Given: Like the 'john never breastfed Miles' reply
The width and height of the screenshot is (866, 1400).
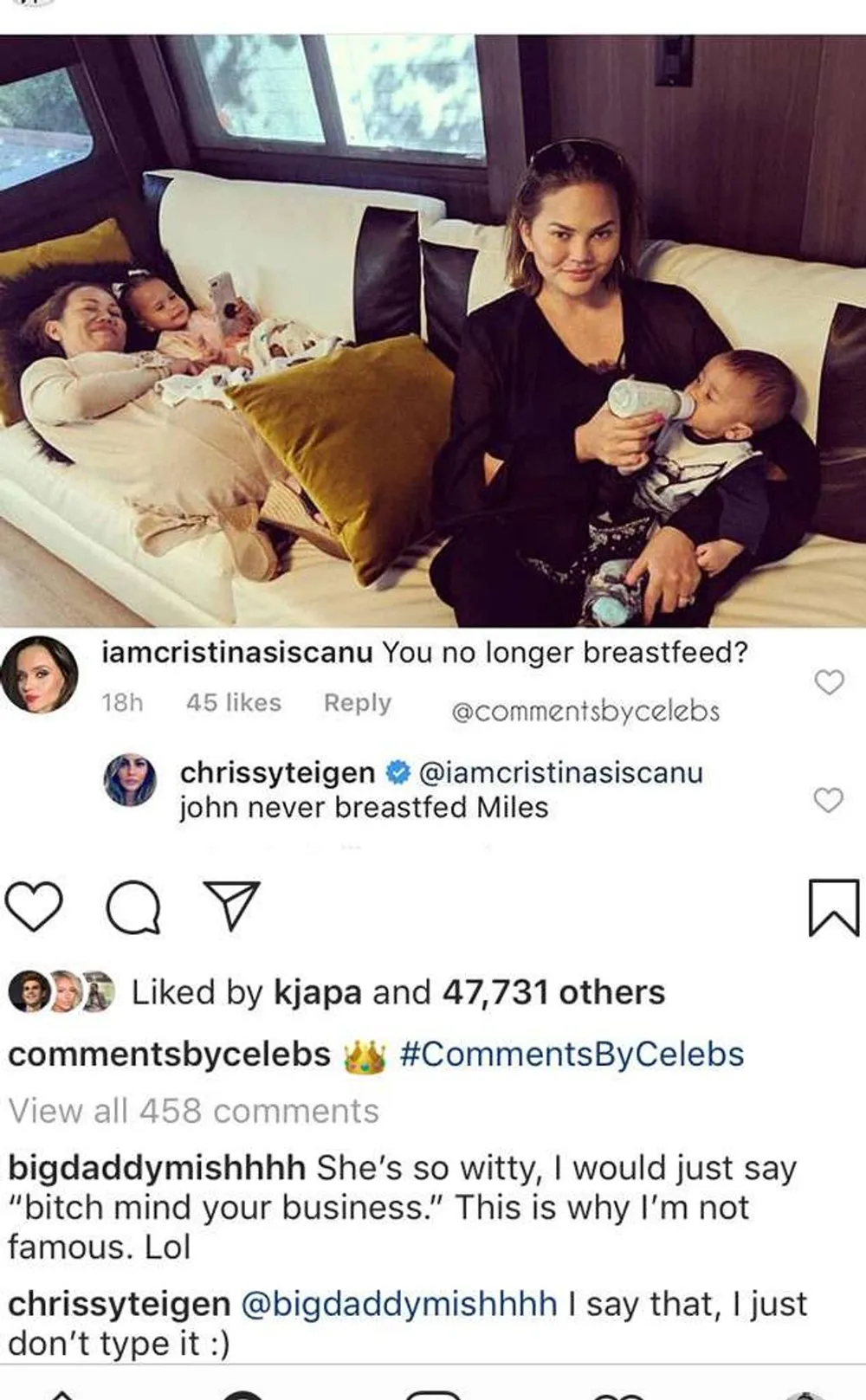Looking at the screenshot, I should click(829, 800).
